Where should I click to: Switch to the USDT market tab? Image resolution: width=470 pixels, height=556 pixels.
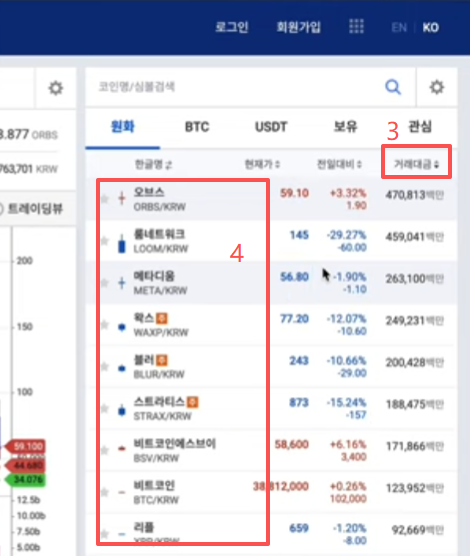pos(271,127)
